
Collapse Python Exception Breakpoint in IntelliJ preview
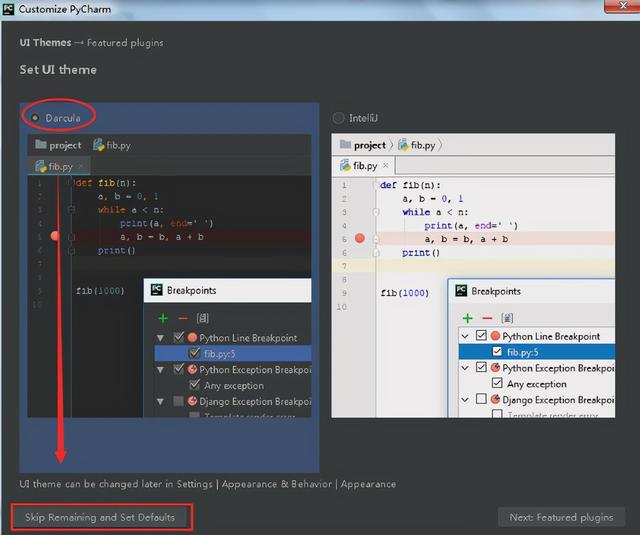pyautogui.click(x=464, y=368)
